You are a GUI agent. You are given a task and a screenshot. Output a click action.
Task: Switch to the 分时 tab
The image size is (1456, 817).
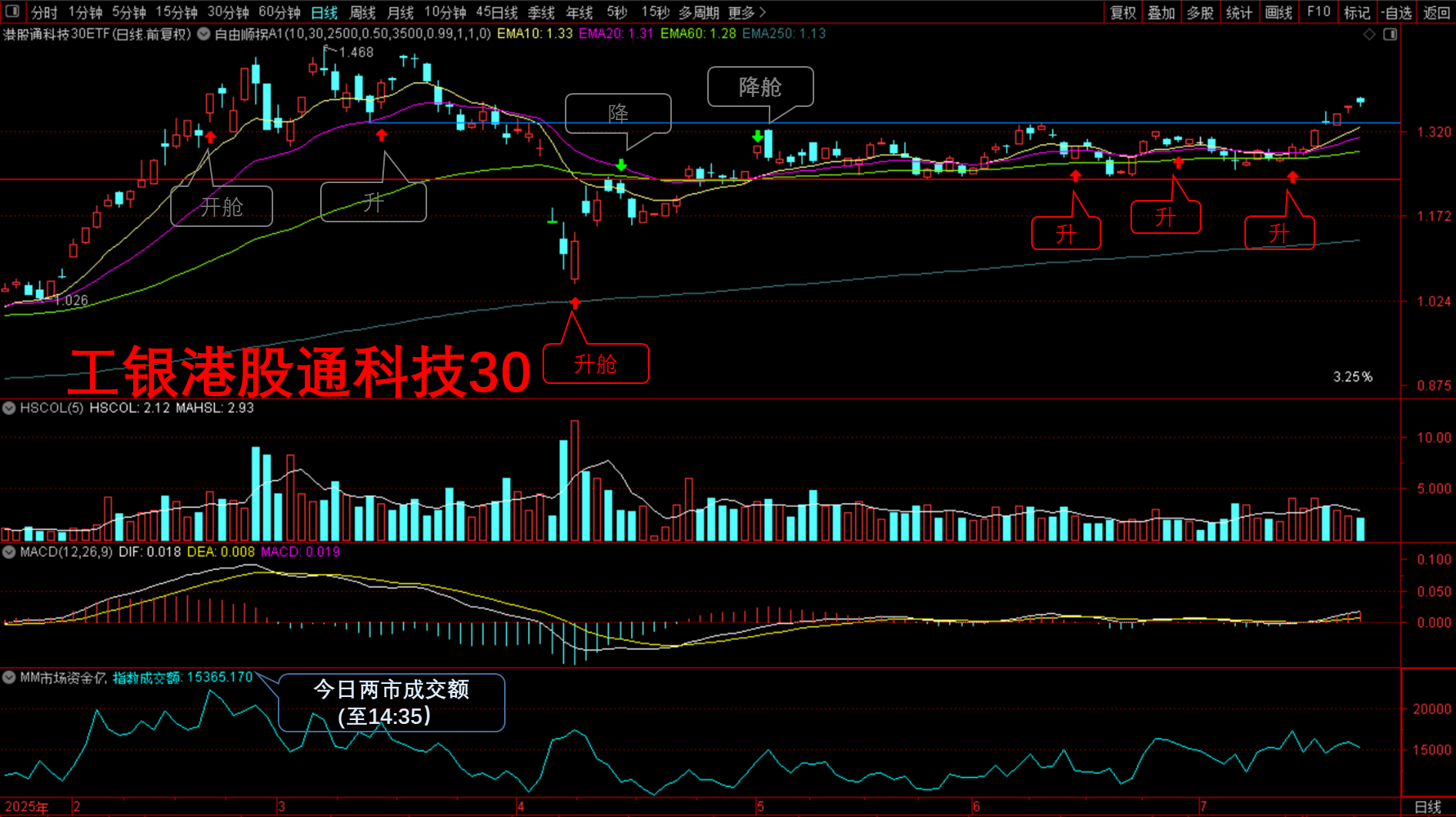(45, 12)
